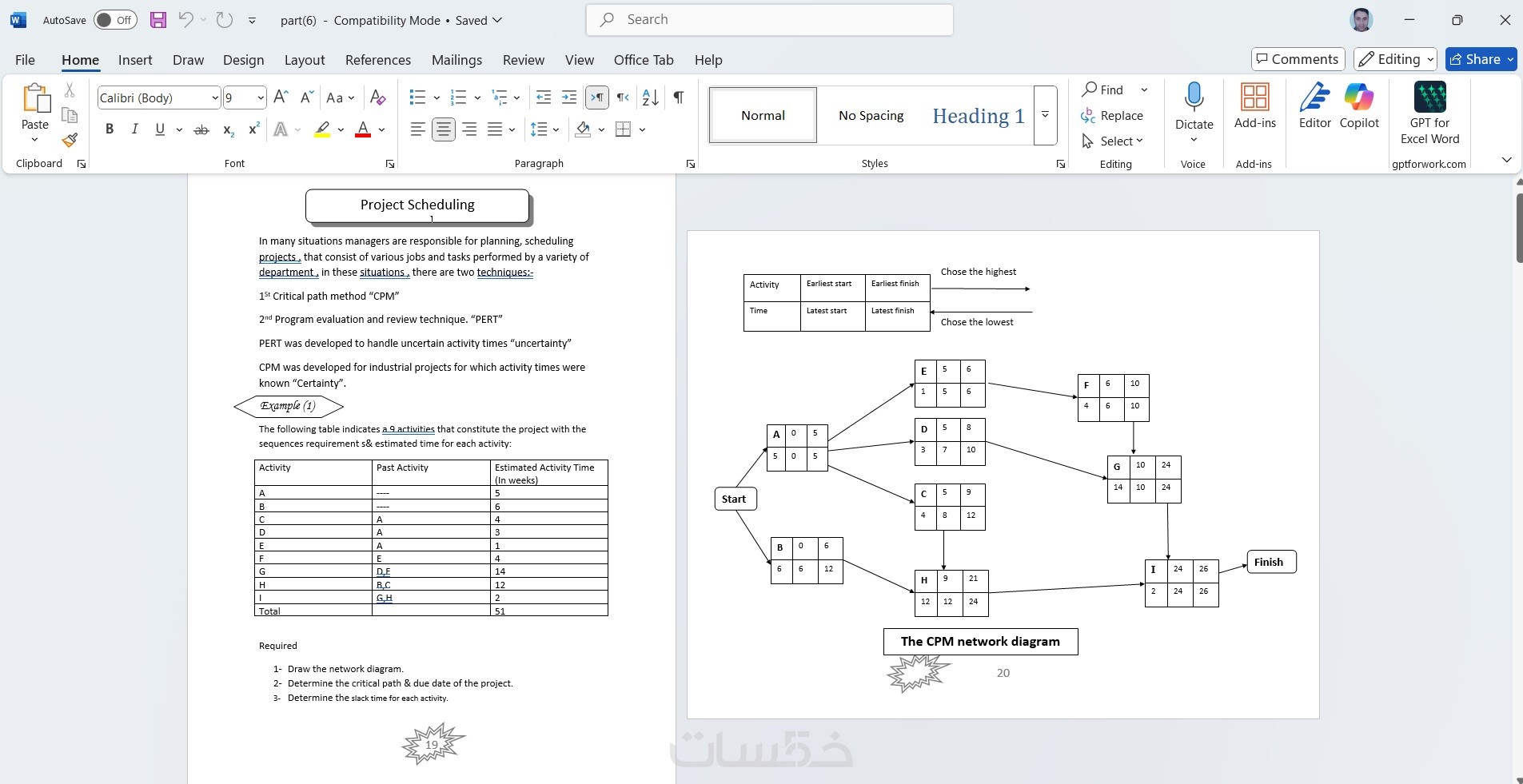
Task: Click the Paste clipboard icon
Action: [x=35, y=98]
